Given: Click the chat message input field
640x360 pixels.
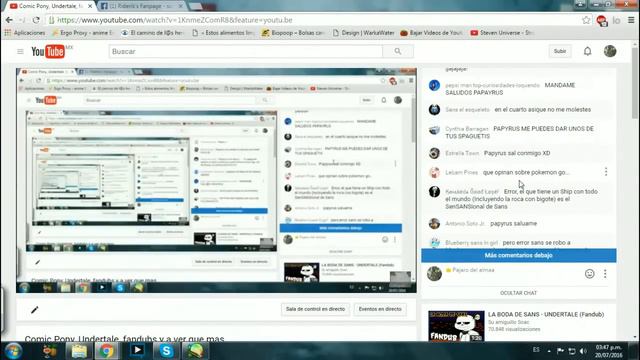Looking at the screenshot, I should tap(514, 274).
